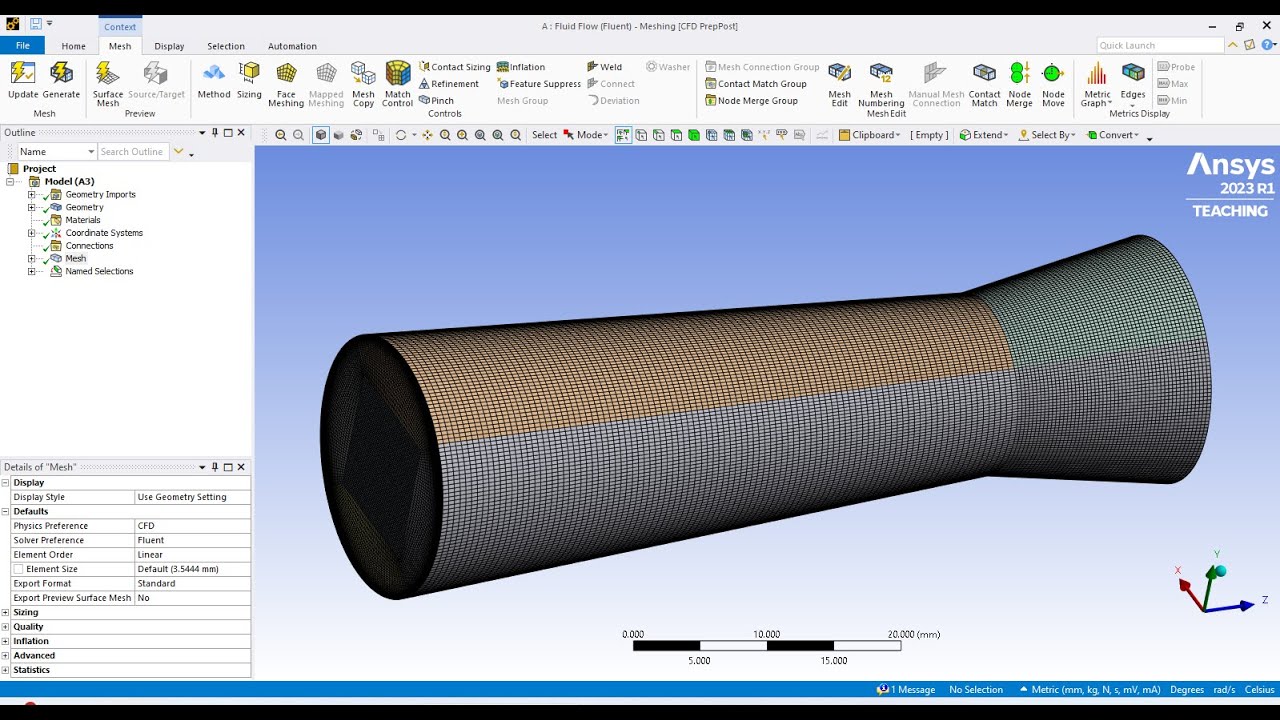Choose the Mesh Copy tool
The image size is (1280, 720).
[363, 84]
